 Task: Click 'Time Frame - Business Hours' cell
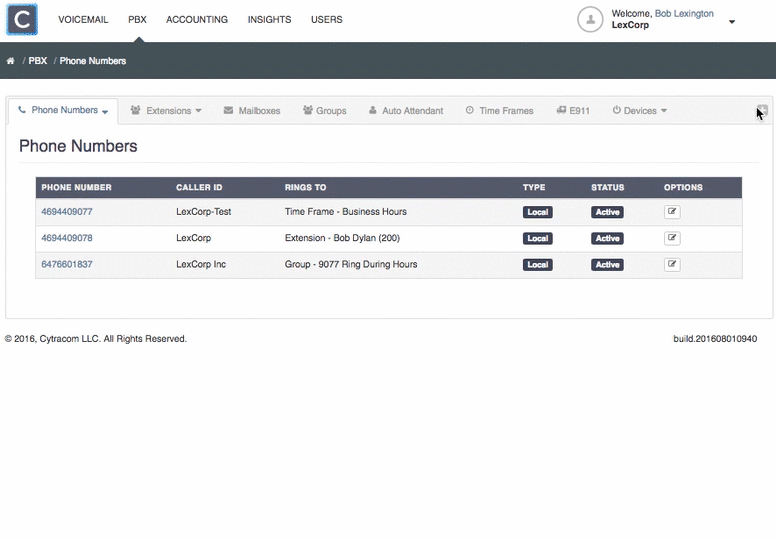345,212
